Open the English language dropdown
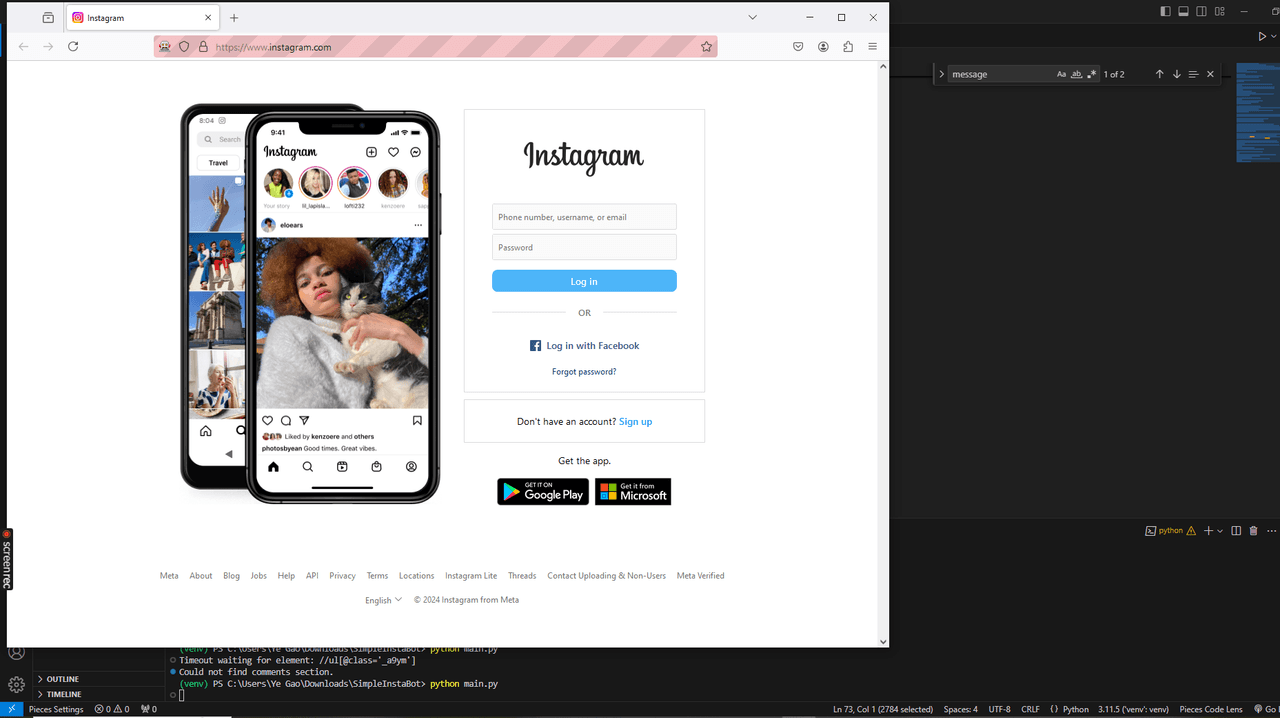Viewport: 1280px width, 718px height. click(383, 600)
